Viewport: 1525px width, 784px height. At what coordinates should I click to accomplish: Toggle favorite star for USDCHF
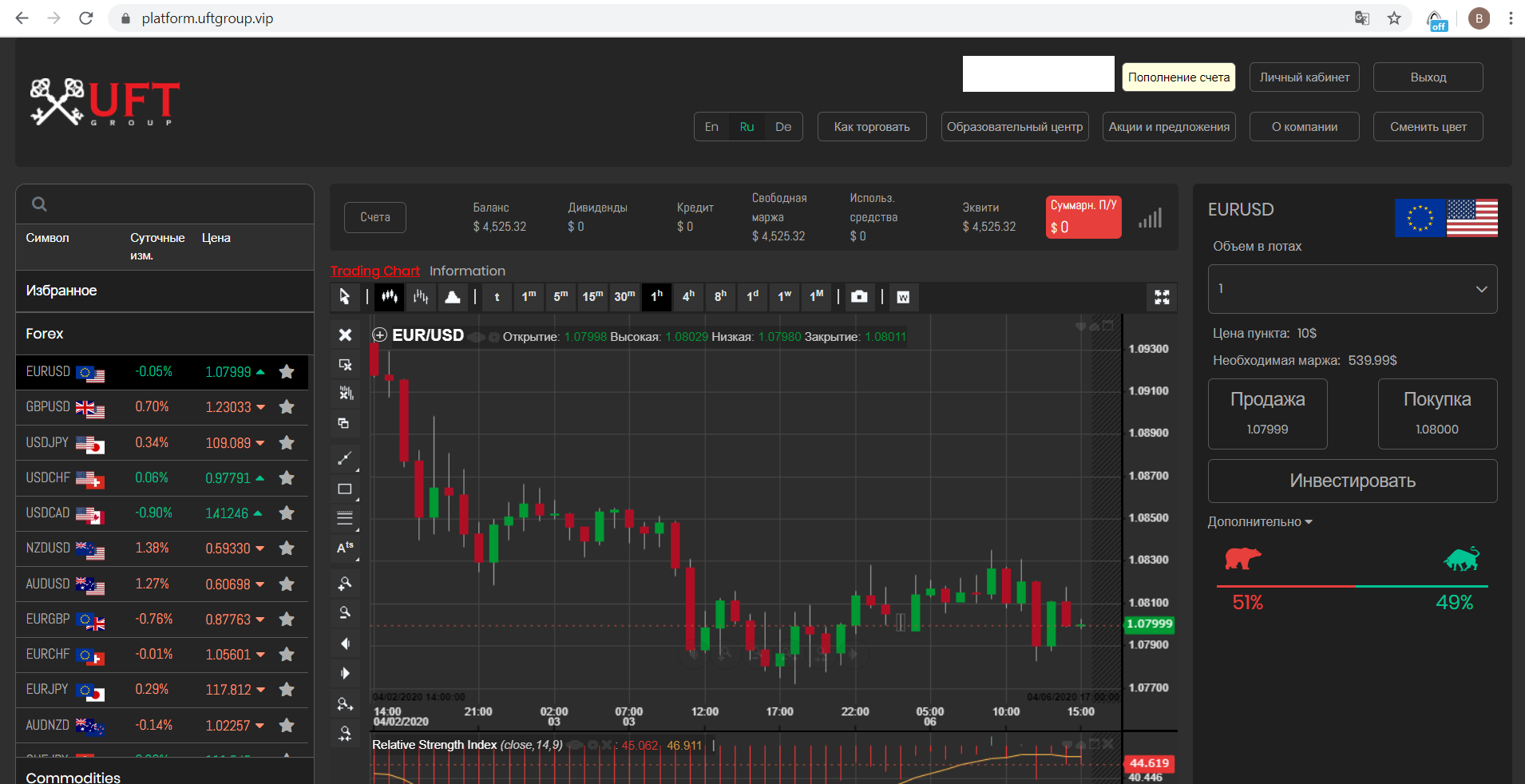pos(287,477)
